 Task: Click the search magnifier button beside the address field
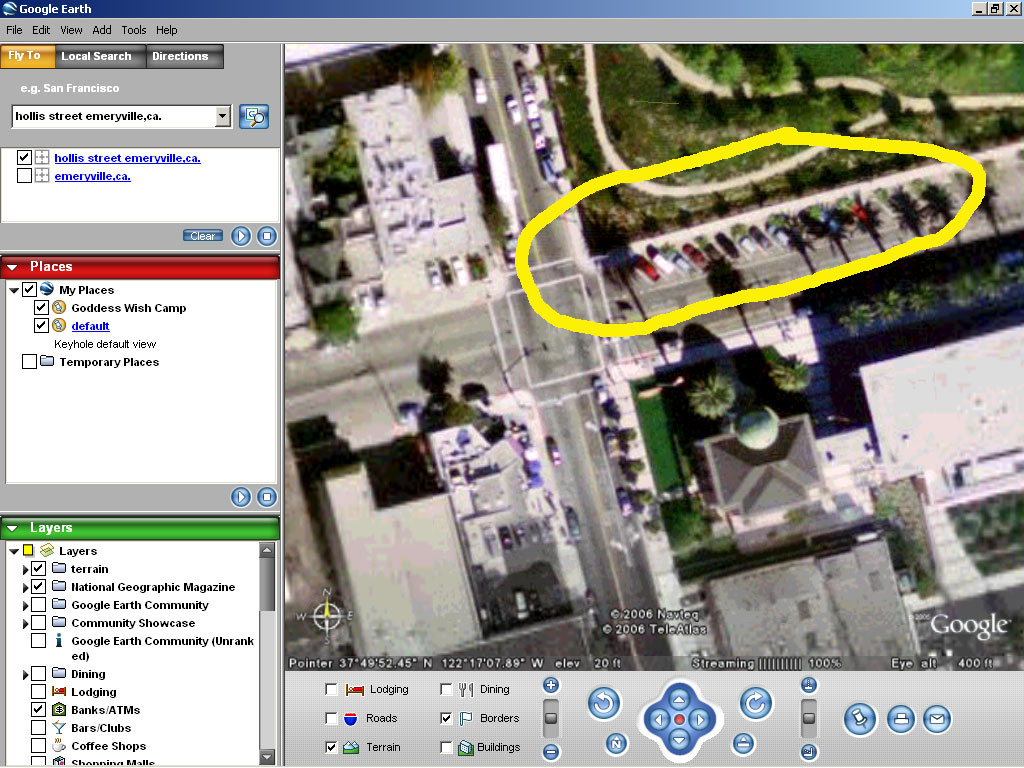pyautogui.click(x=254, y=116)
